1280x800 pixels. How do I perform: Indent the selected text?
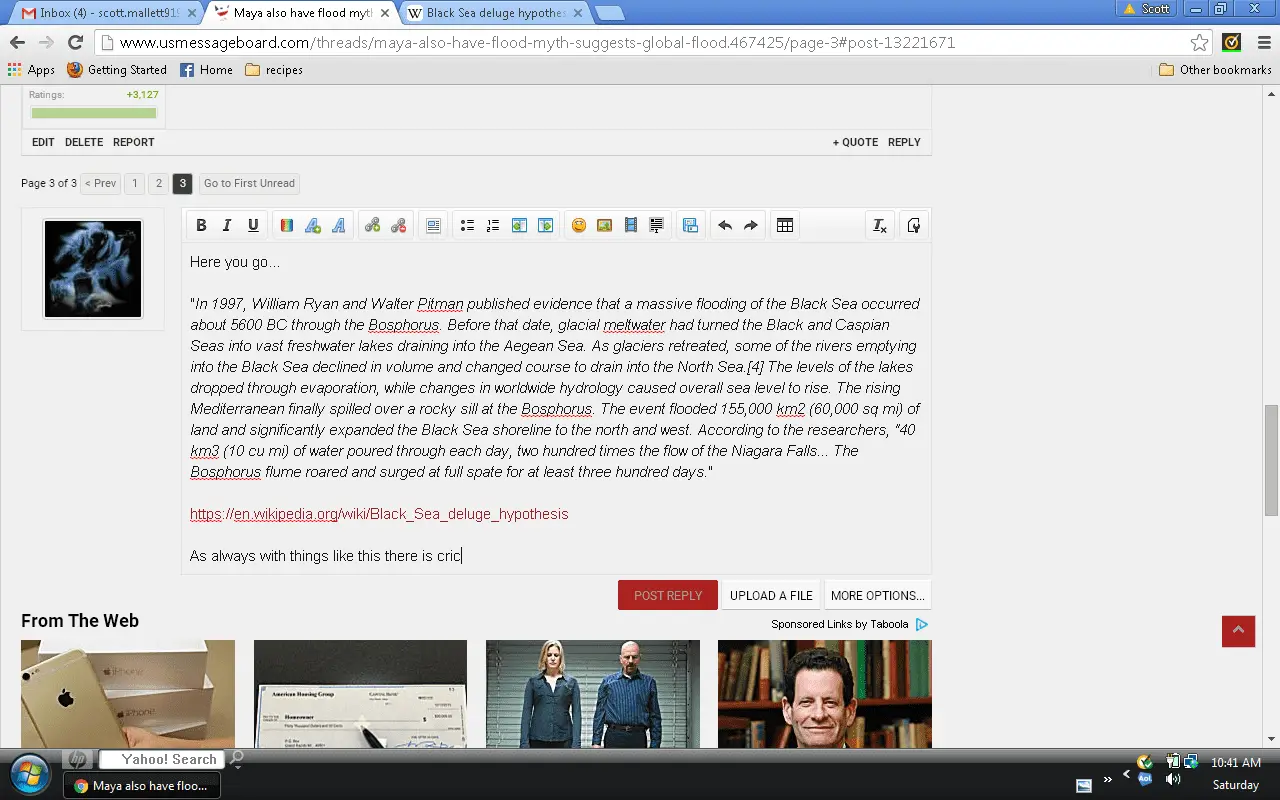[x=545, y=226]
